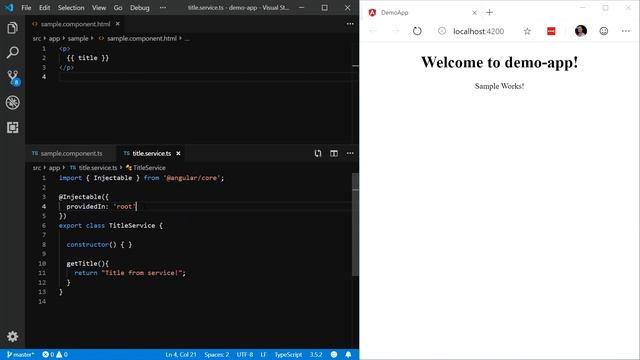Expand the hidden menu items ellipsis
The height and width of the screenshot is (360, 640).
pyautogui.click(x=163, y=7)
